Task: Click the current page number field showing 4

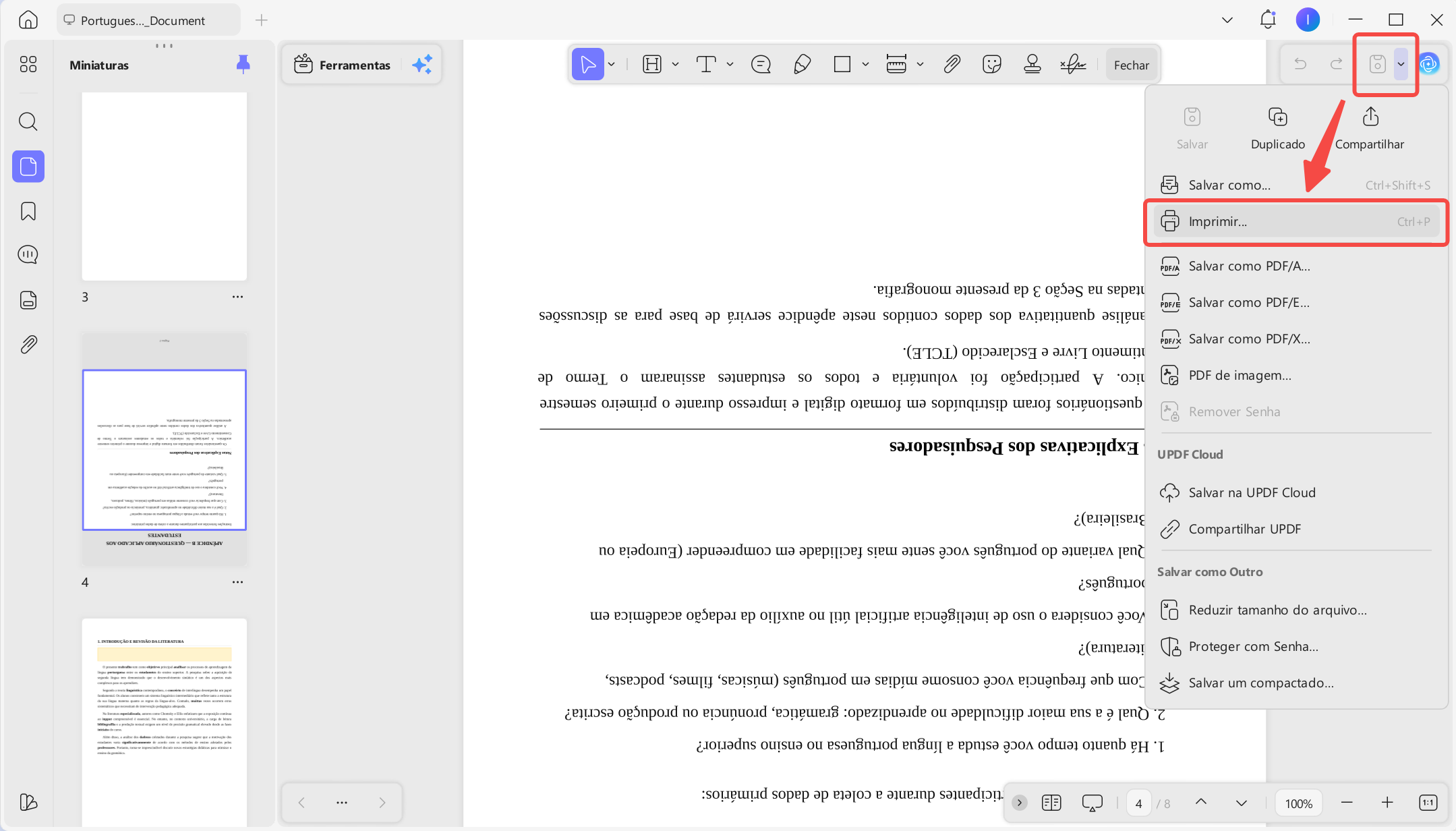Action: 1138,803
